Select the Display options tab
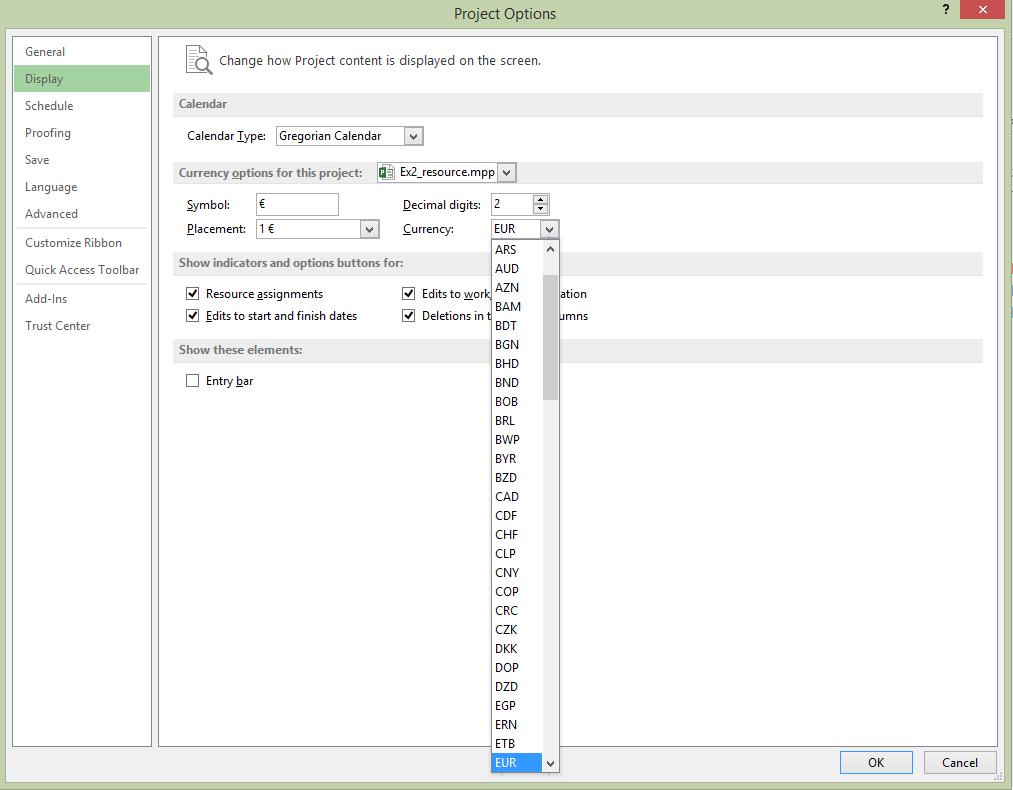This screenshot has height=790, width=1013. (x=82, y=79)
